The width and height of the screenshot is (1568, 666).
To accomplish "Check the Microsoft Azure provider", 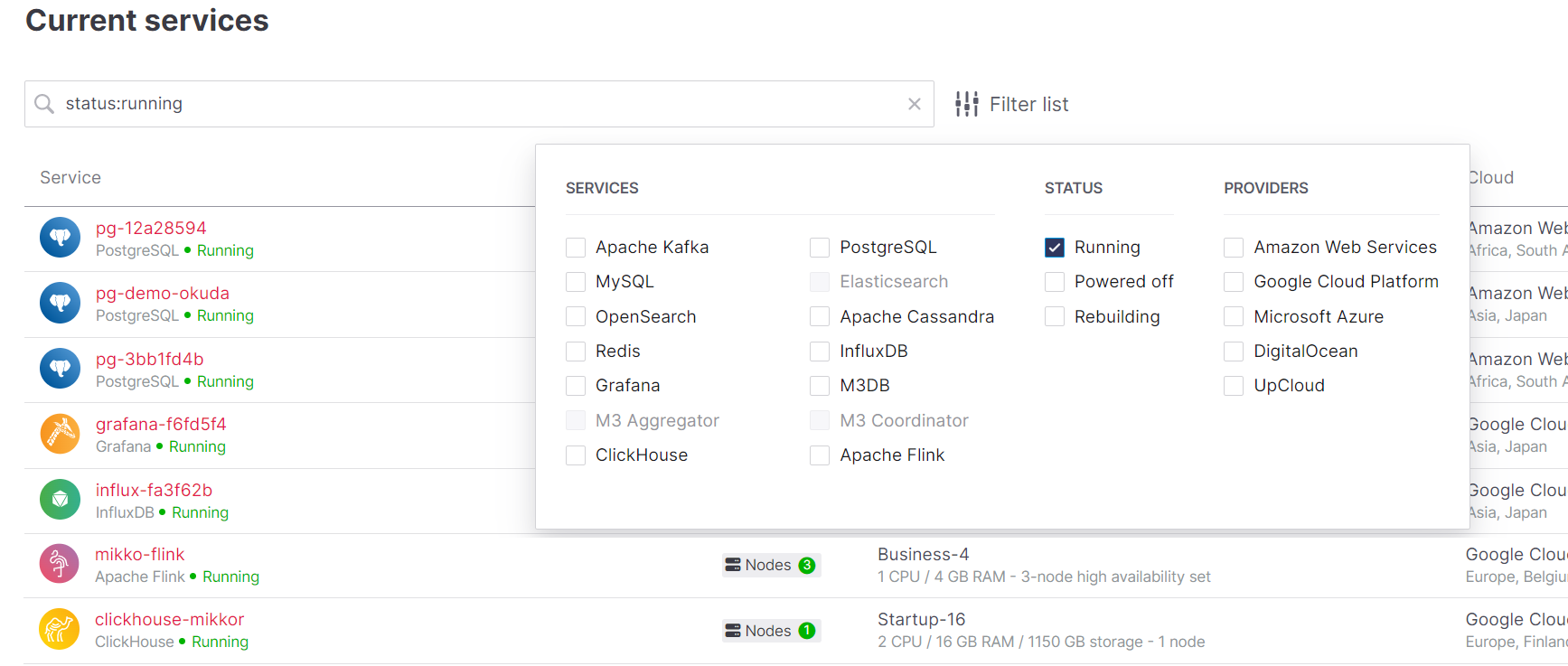I will pos(1234,317).
